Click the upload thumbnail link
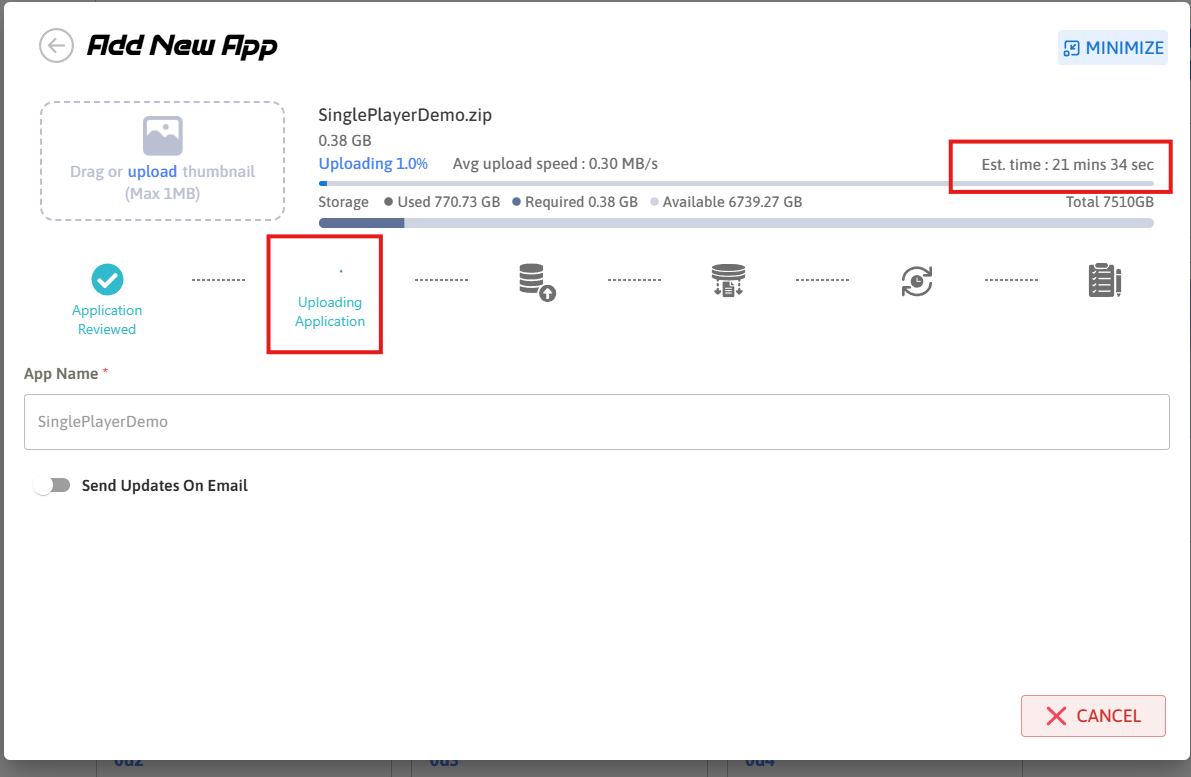1191x777 pixels. click(x=152, y=172)
